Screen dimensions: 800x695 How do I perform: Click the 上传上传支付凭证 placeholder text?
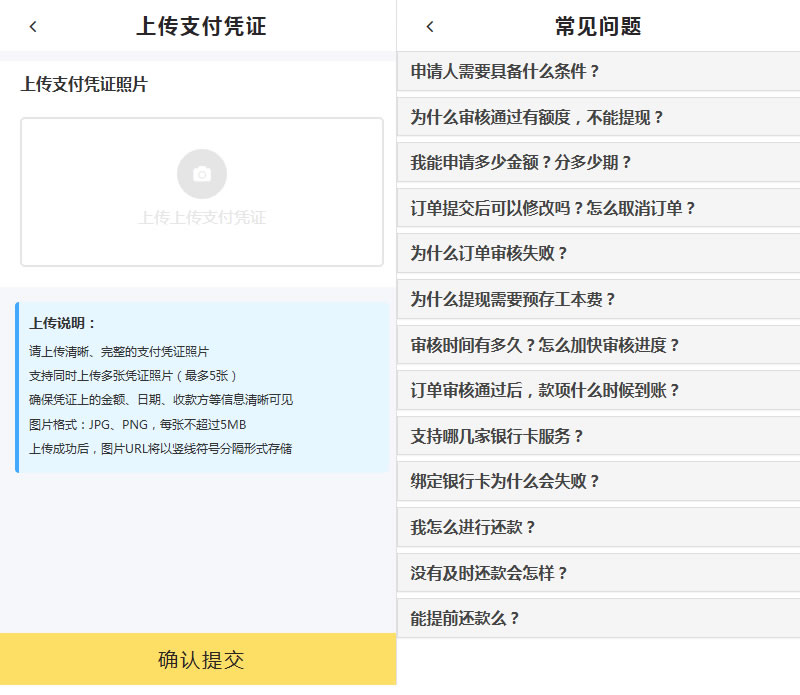(202, 217)
